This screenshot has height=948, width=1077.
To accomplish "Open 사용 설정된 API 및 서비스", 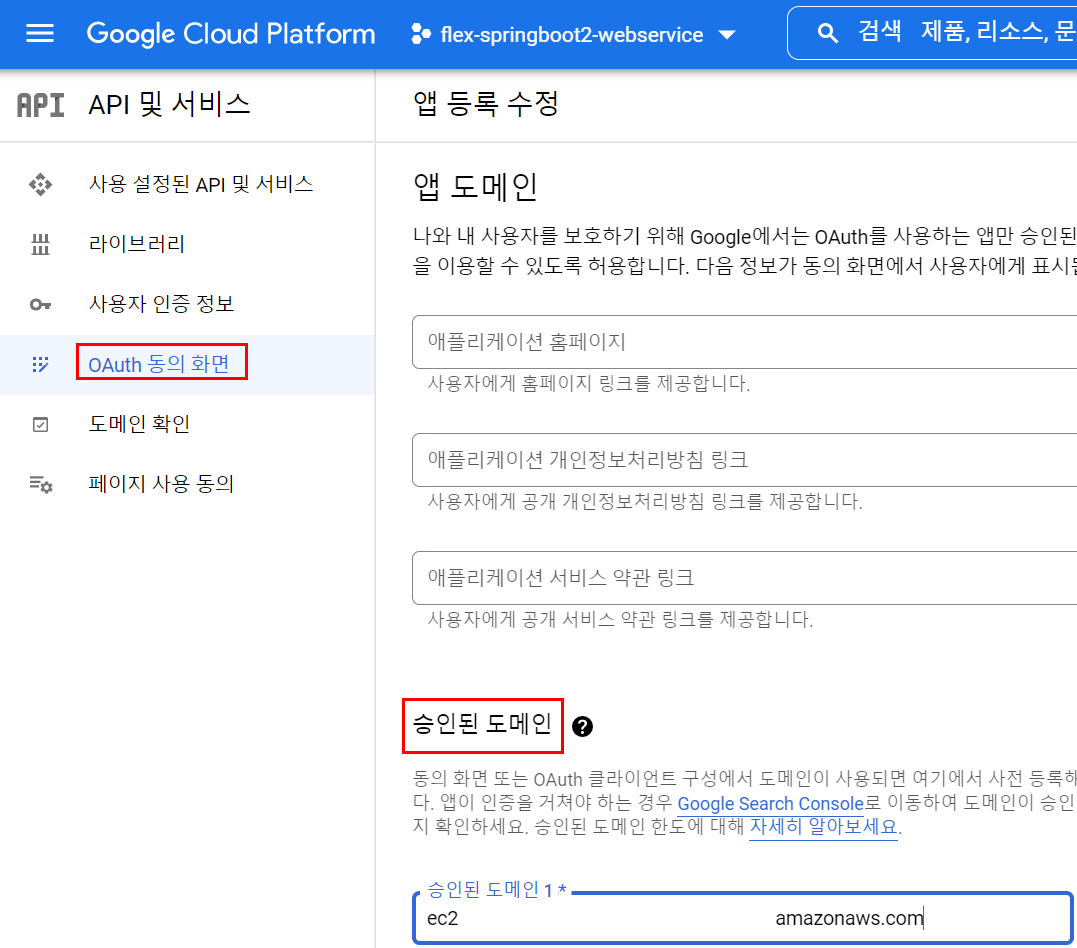I will [201, 184].
